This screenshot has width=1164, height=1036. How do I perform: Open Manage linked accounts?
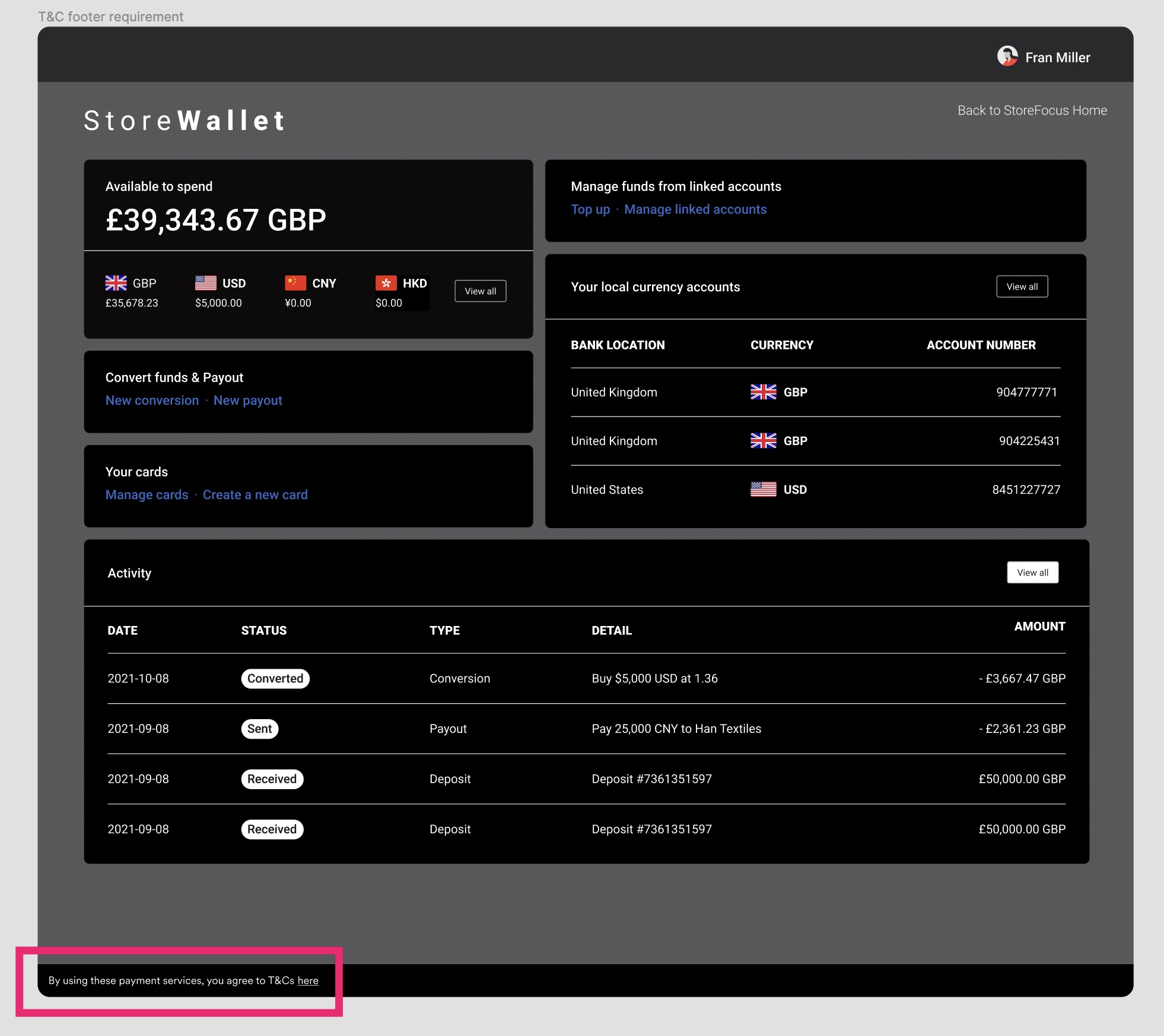(x=695, y=209)
